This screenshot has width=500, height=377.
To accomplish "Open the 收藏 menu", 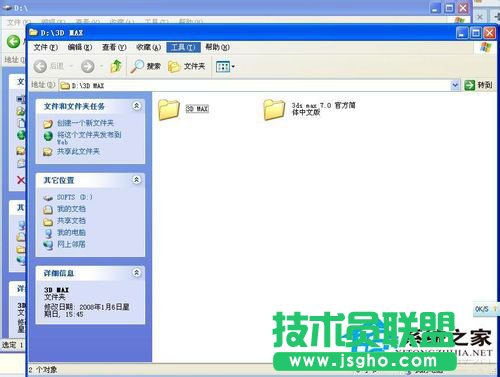I will tap(148, 47).
